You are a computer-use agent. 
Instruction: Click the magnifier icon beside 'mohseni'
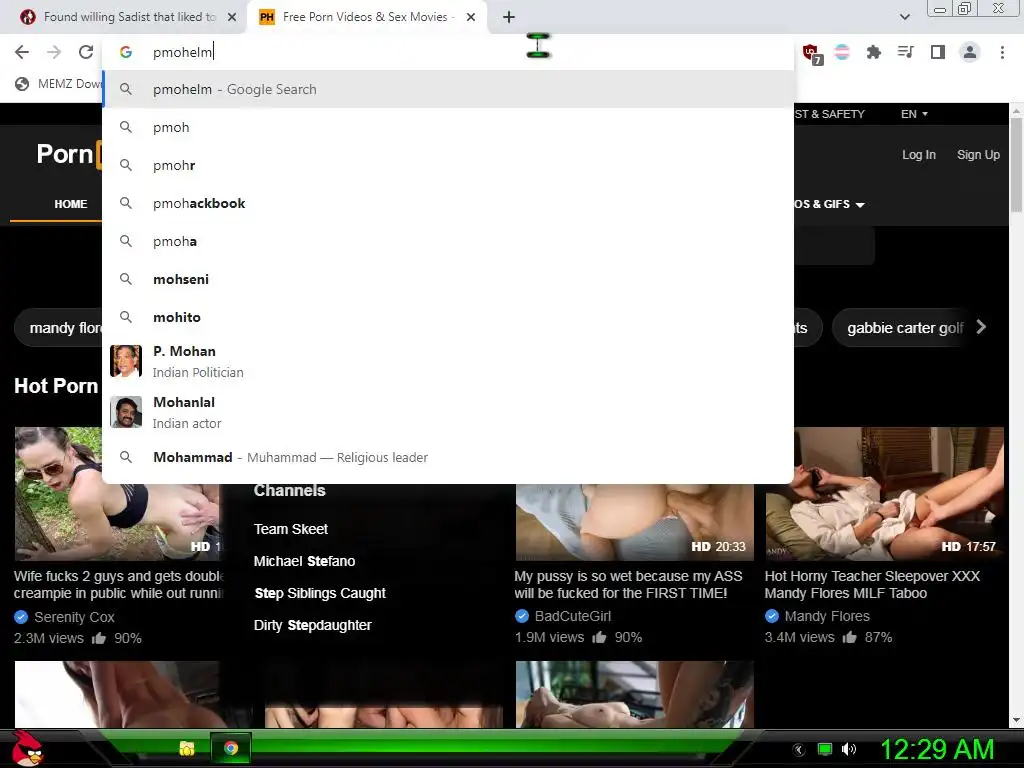coord(126,279)
